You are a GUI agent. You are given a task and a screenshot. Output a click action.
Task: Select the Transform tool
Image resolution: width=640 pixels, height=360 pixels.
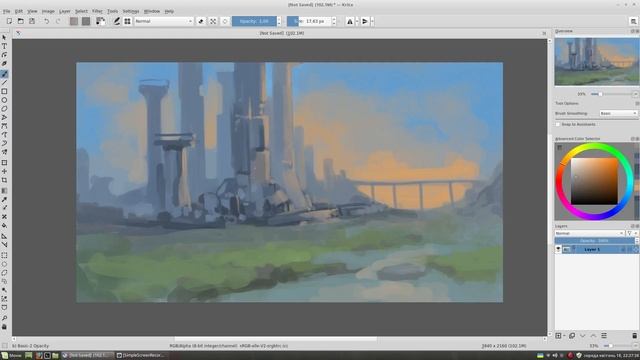click(4, 162)
